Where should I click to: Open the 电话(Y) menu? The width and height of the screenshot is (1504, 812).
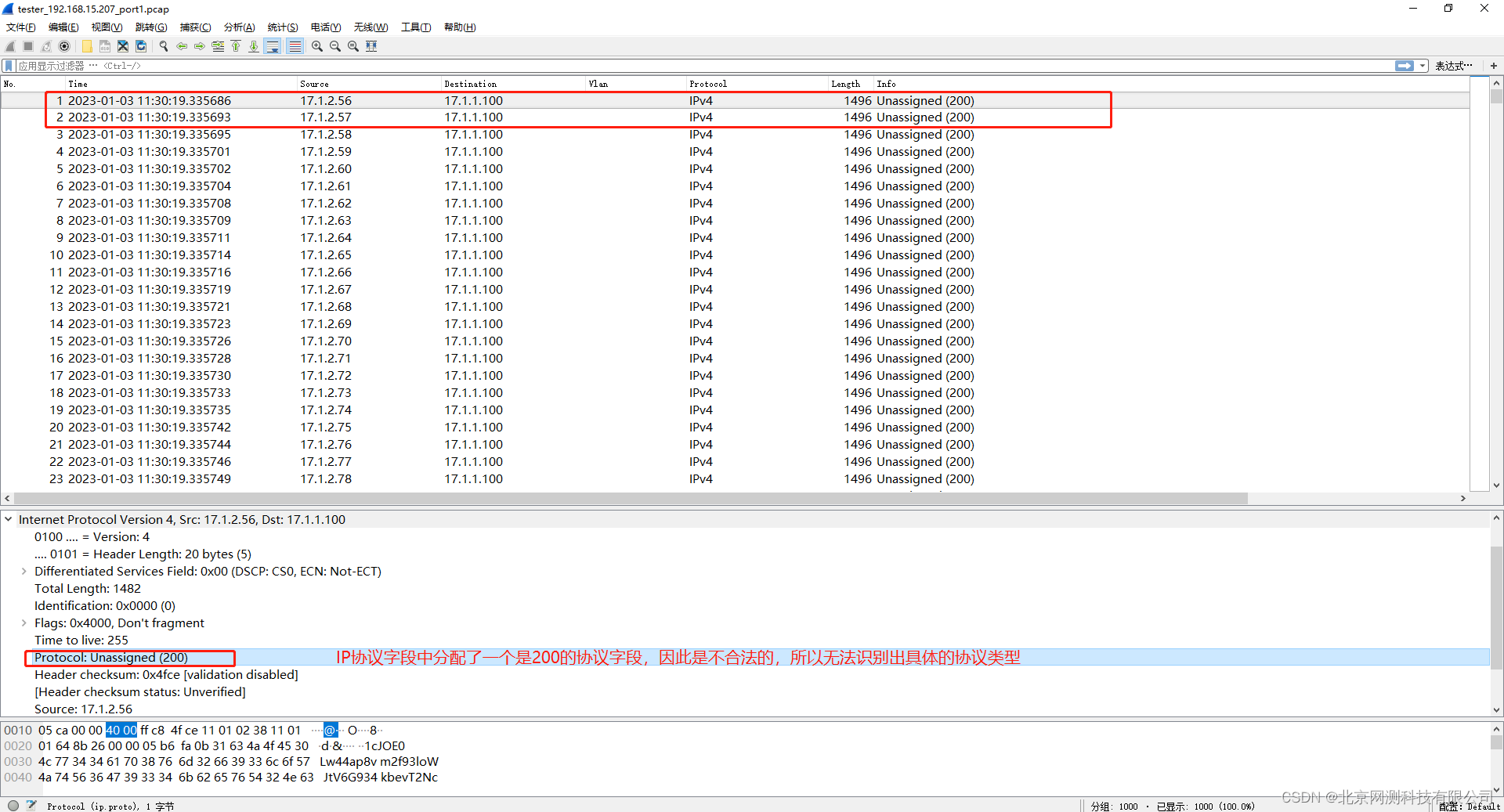click(326, 27)
